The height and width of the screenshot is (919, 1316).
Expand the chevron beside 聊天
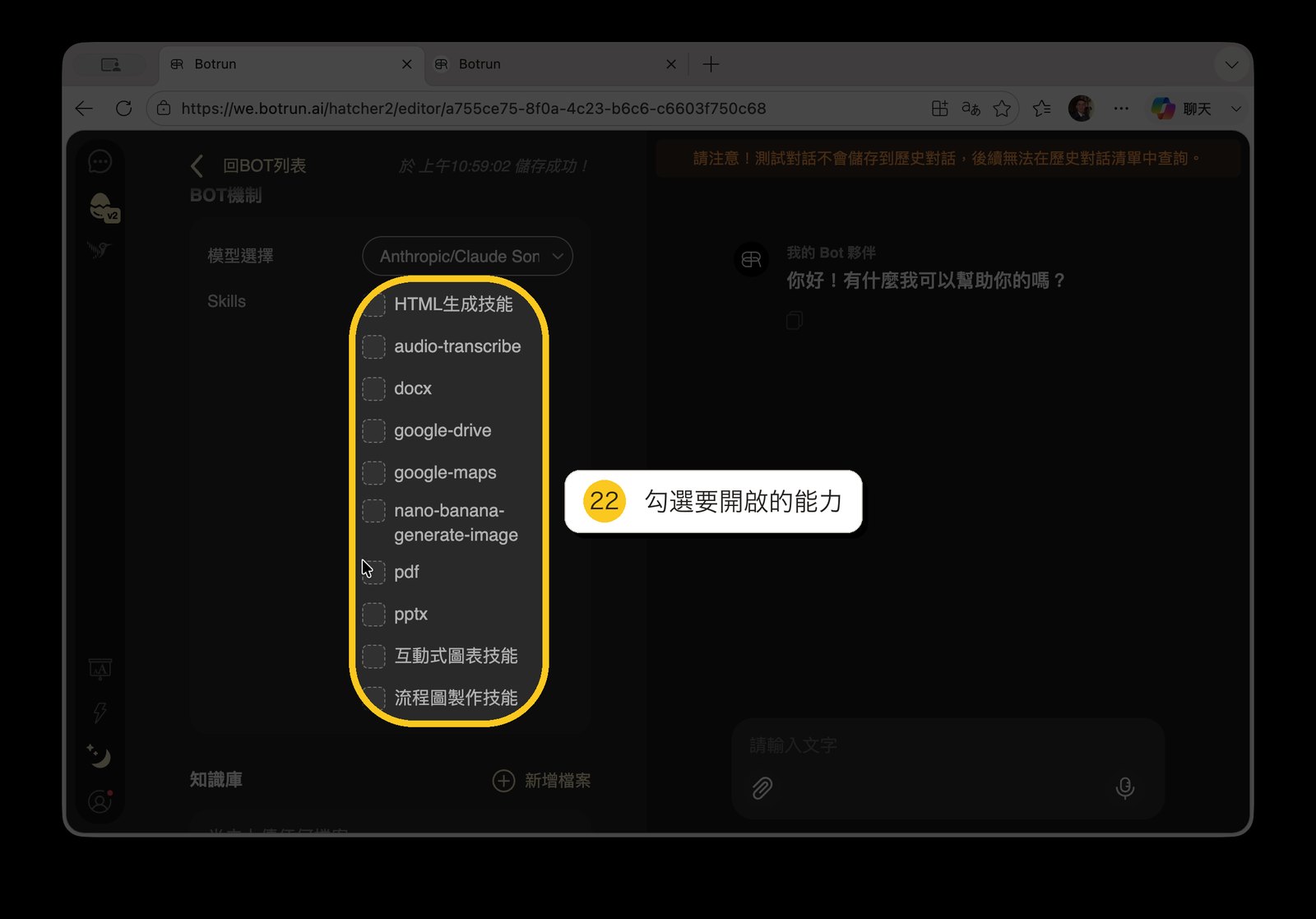pos(1236,109)
